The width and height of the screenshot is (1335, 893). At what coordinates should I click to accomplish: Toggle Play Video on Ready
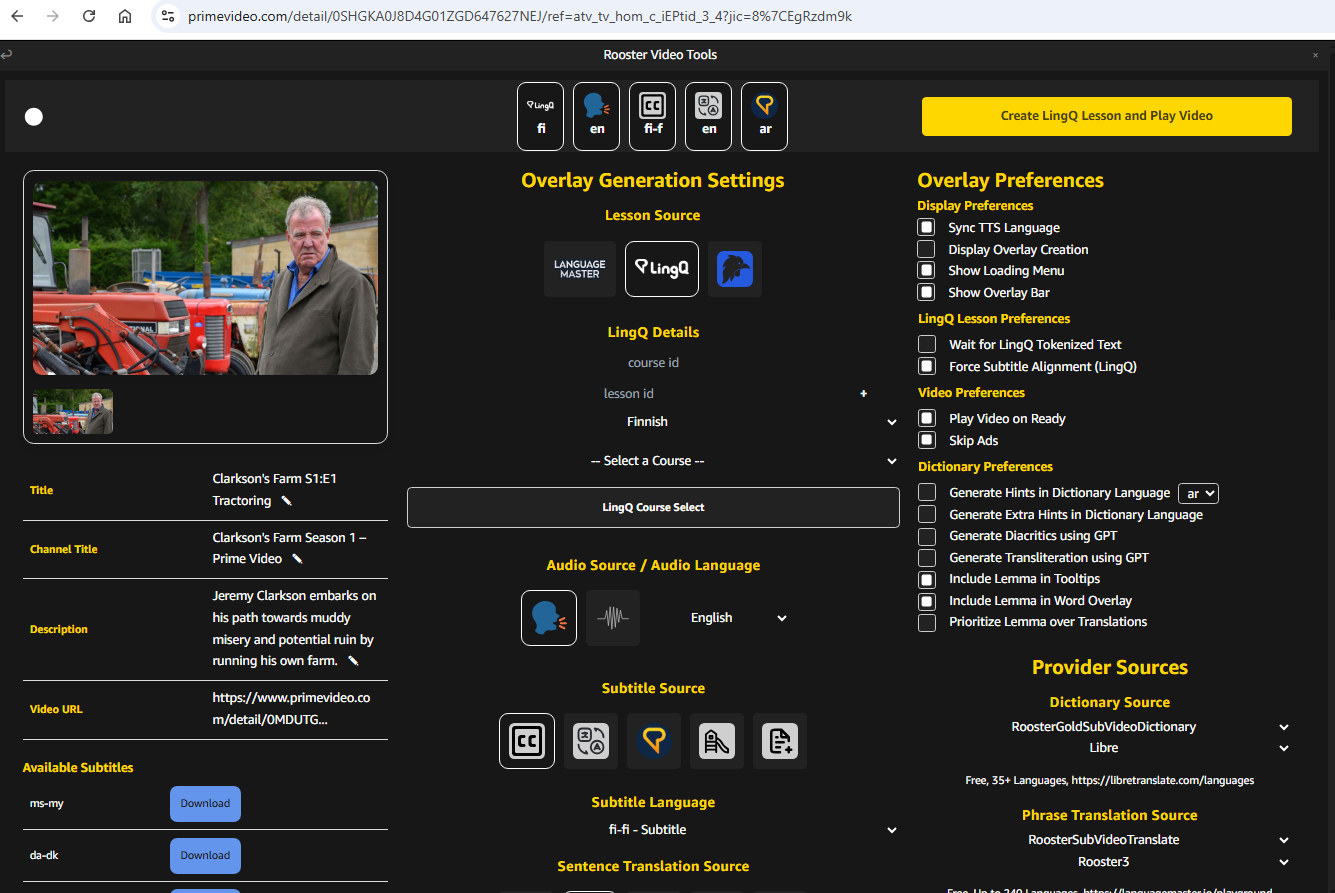[927, 418]
